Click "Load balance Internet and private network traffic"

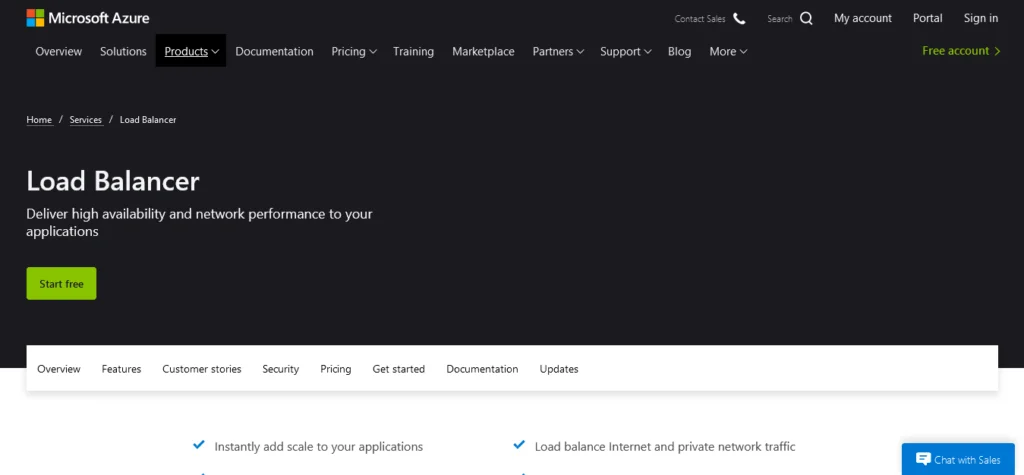pyautogui.click(x=665, y=447)
